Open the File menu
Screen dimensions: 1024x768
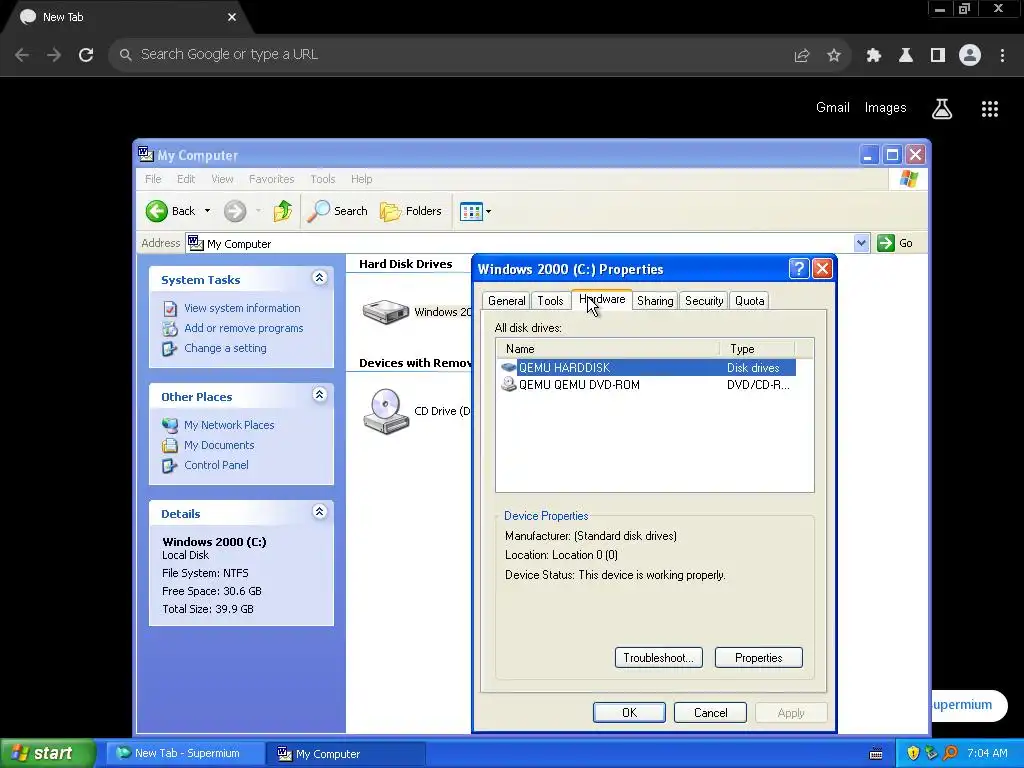click(x=153, y=179)
